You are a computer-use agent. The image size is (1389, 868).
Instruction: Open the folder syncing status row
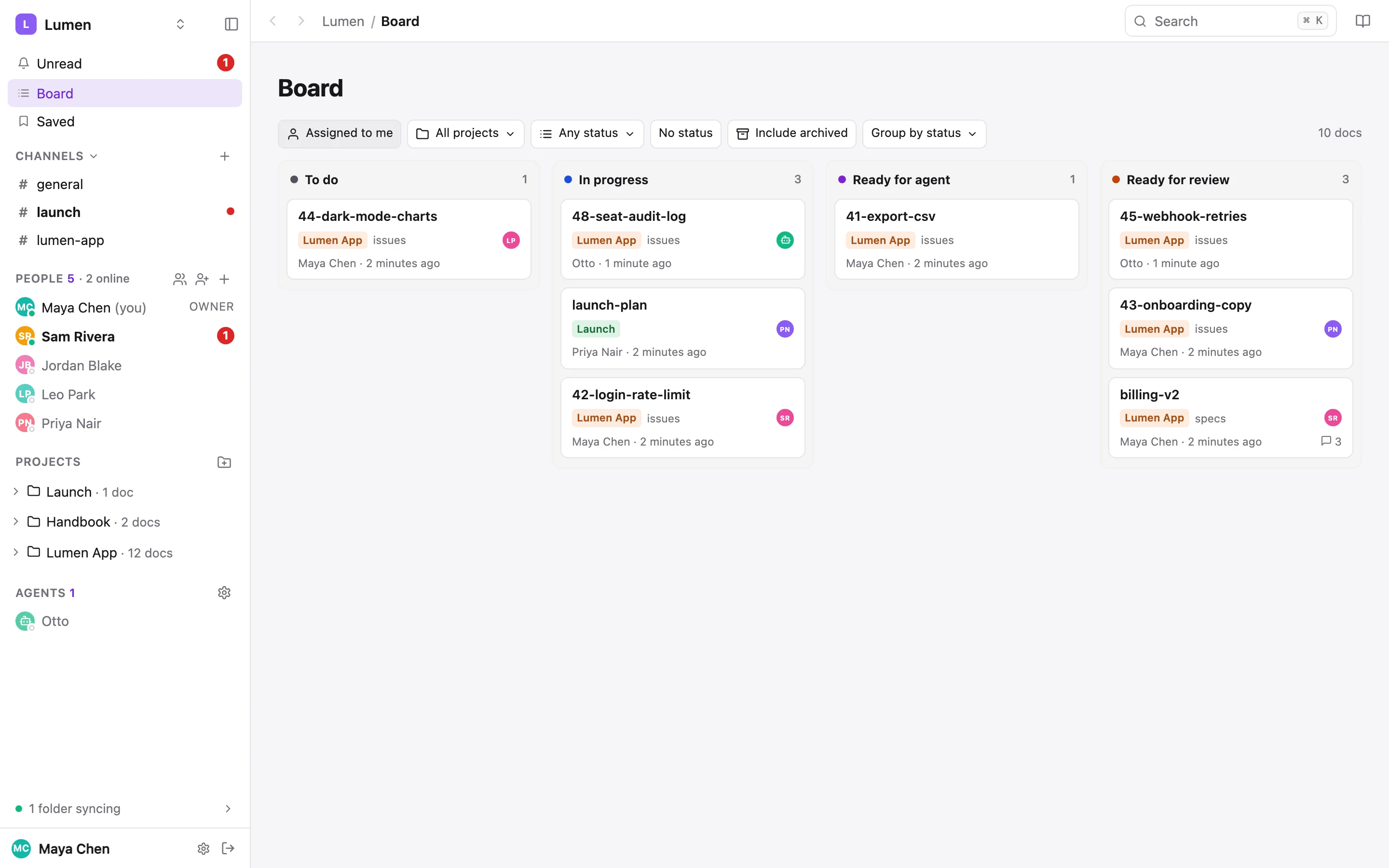[124, 808]
